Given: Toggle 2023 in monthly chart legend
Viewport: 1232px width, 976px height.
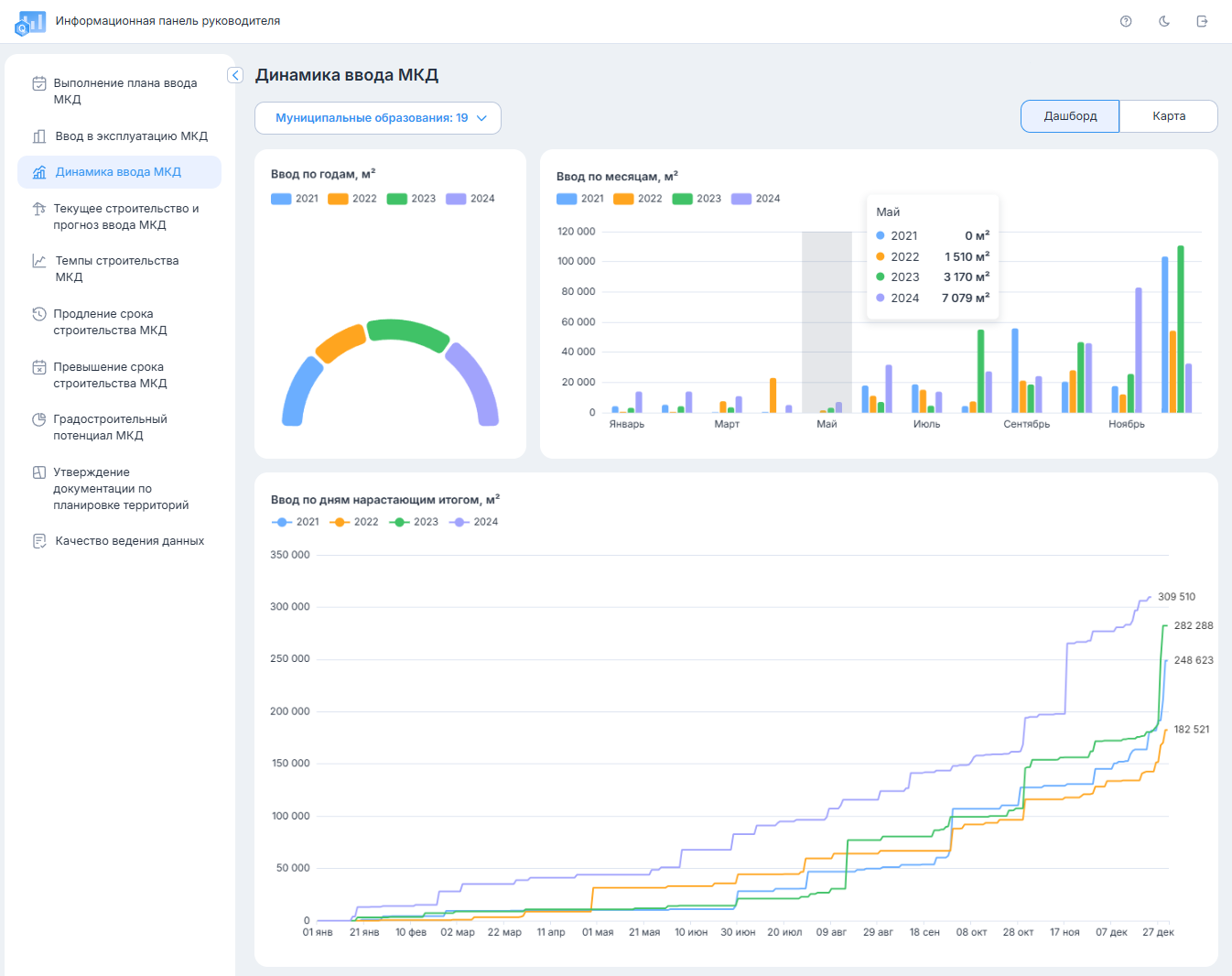Looking at the screenshot, I should click(697, 199).
